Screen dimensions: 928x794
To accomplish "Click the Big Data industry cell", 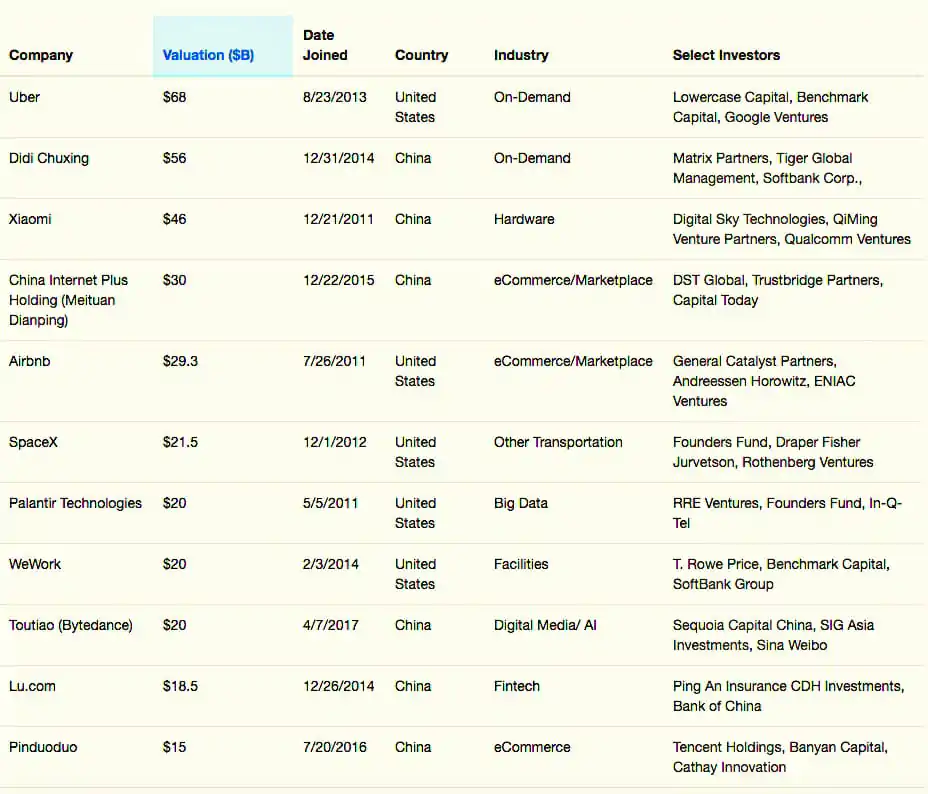I will (x=521, y=503).
